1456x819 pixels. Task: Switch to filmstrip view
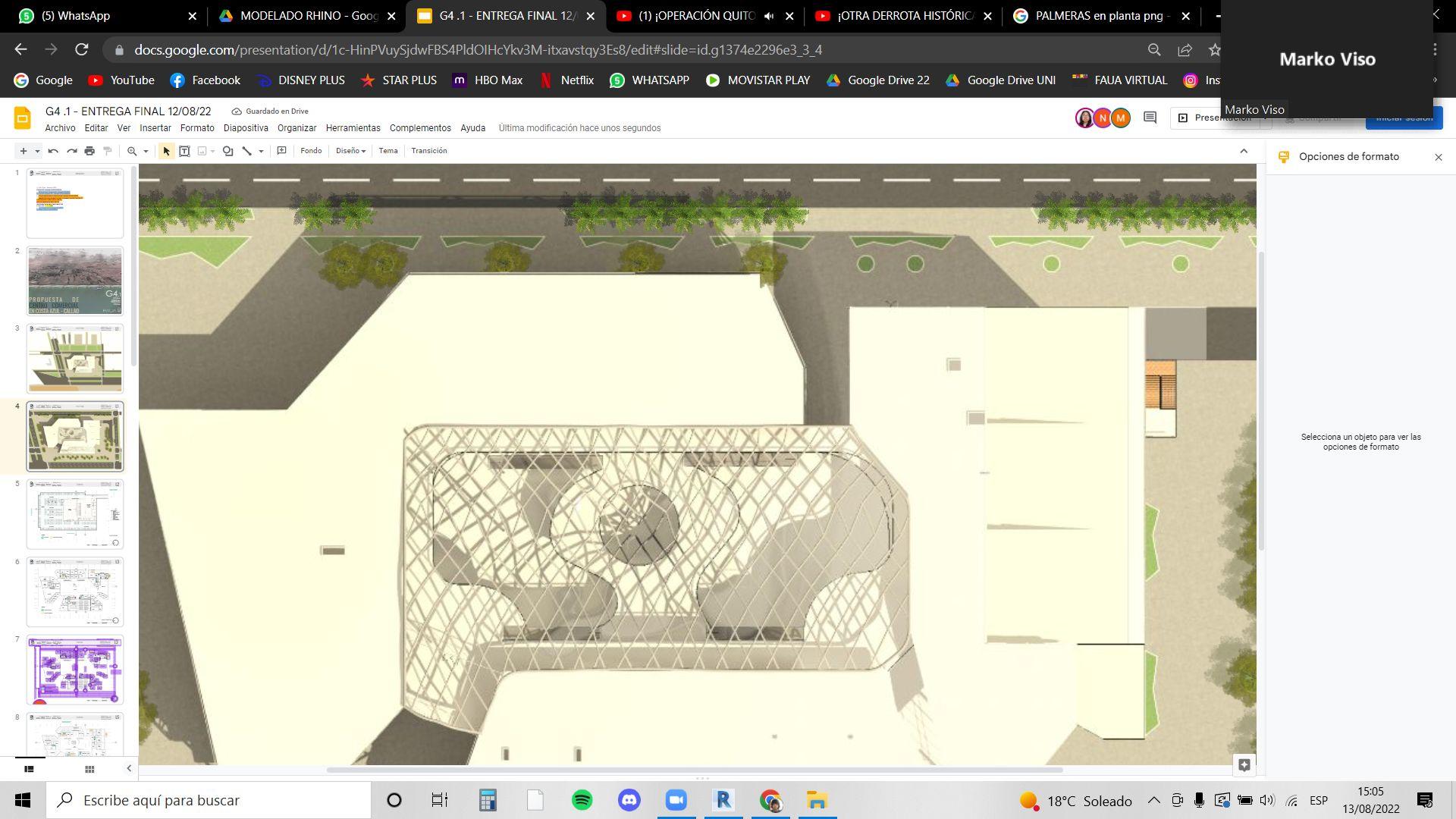coord(29,769)
